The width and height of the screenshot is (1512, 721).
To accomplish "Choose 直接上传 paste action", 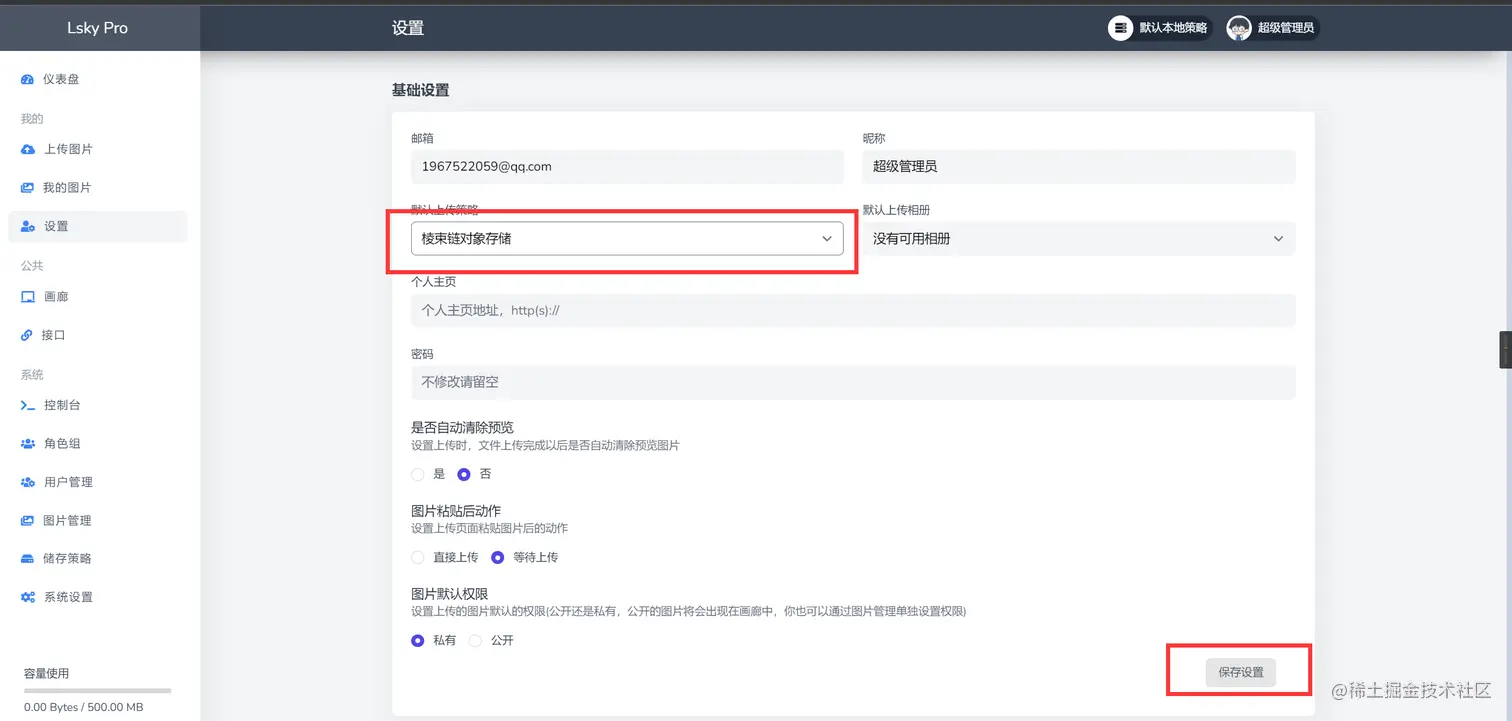I will 418,557.
